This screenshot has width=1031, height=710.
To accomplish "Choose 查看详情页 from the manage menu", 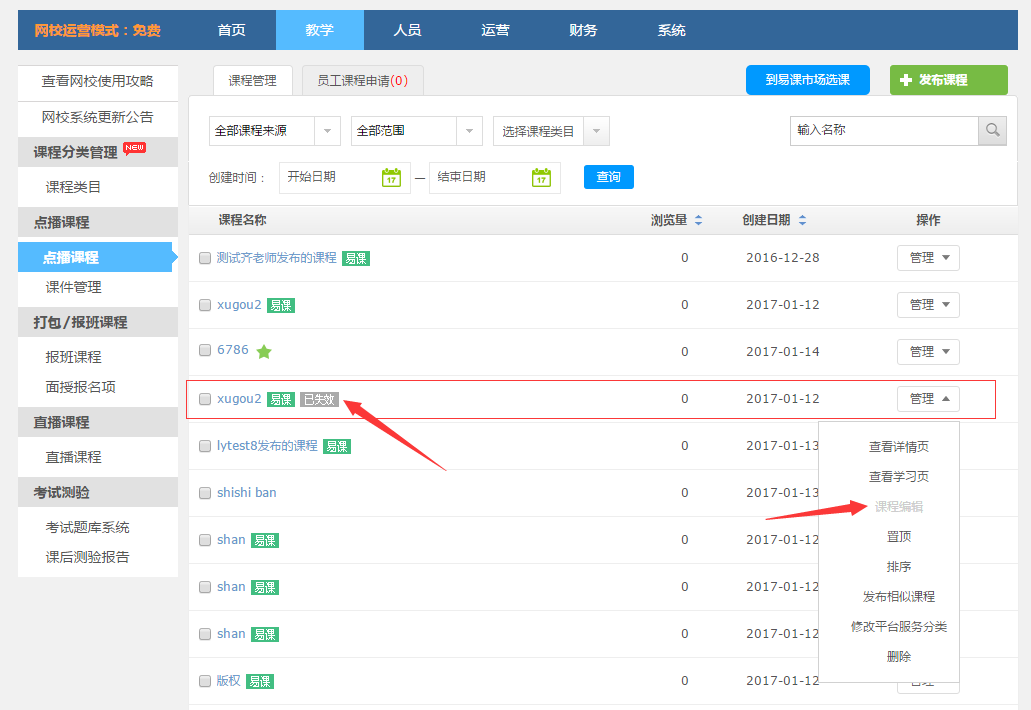I will coord(898,447).
